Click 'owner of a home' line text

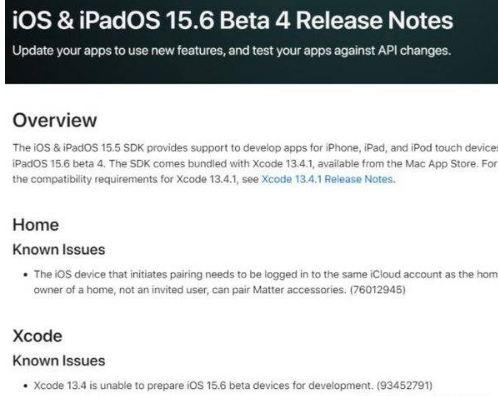(x=220, y=289)
